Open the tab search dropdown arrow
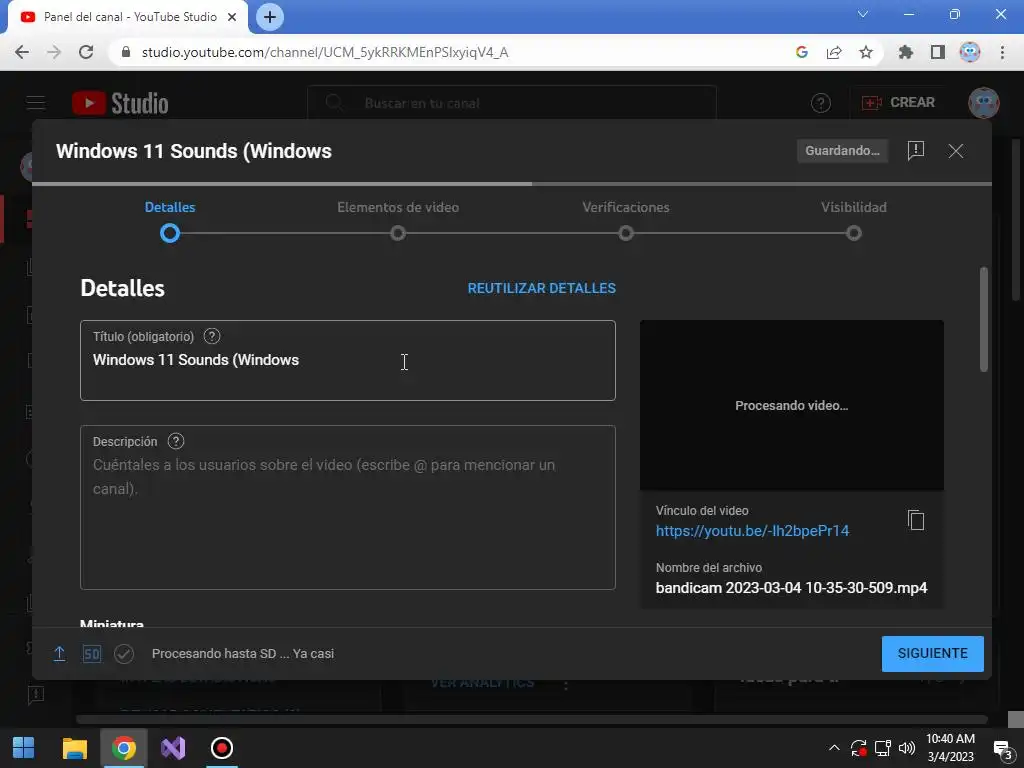The height and width of the screenshot is (768, 1024). (x=863, y=14)
